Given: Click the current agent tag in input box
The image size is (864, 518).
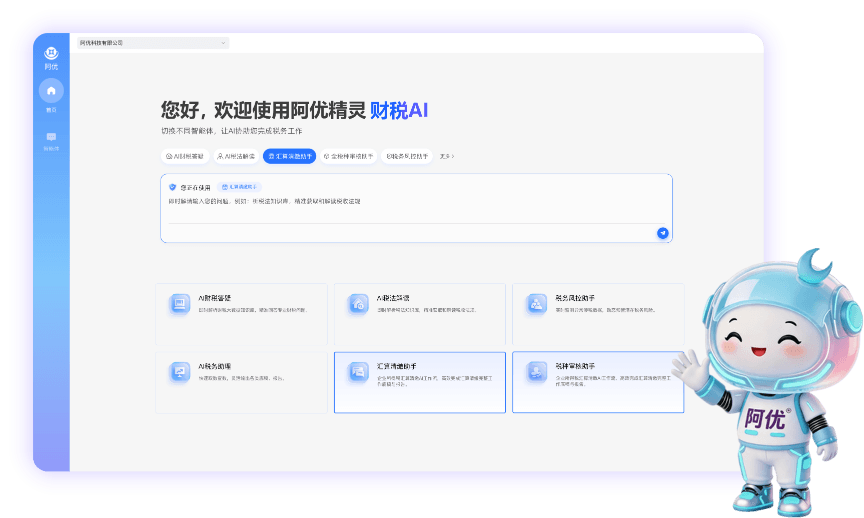Looking at the screenshot, I should point(239,187).
